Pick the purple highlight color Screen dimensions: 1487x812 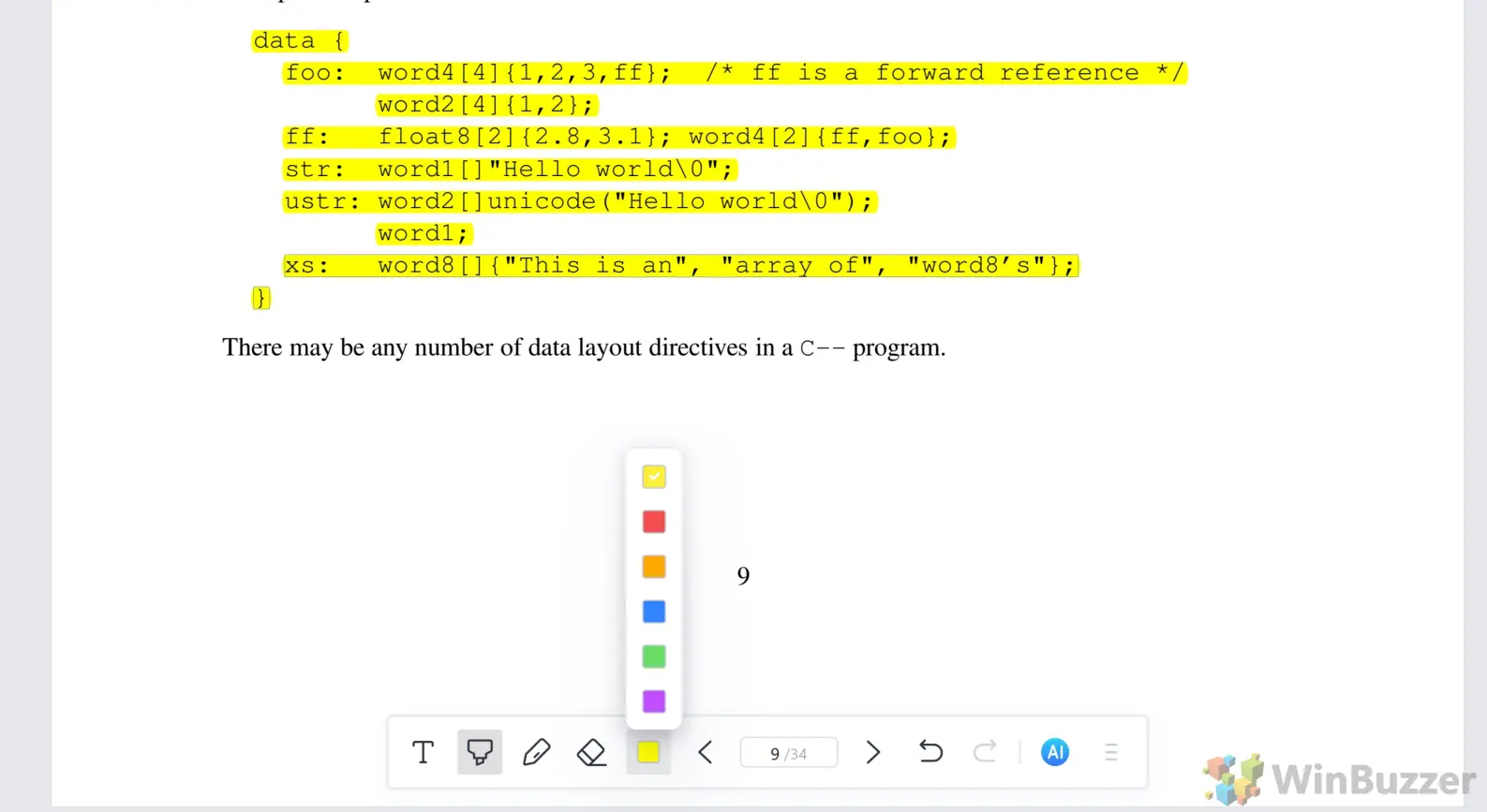point(654,701)
